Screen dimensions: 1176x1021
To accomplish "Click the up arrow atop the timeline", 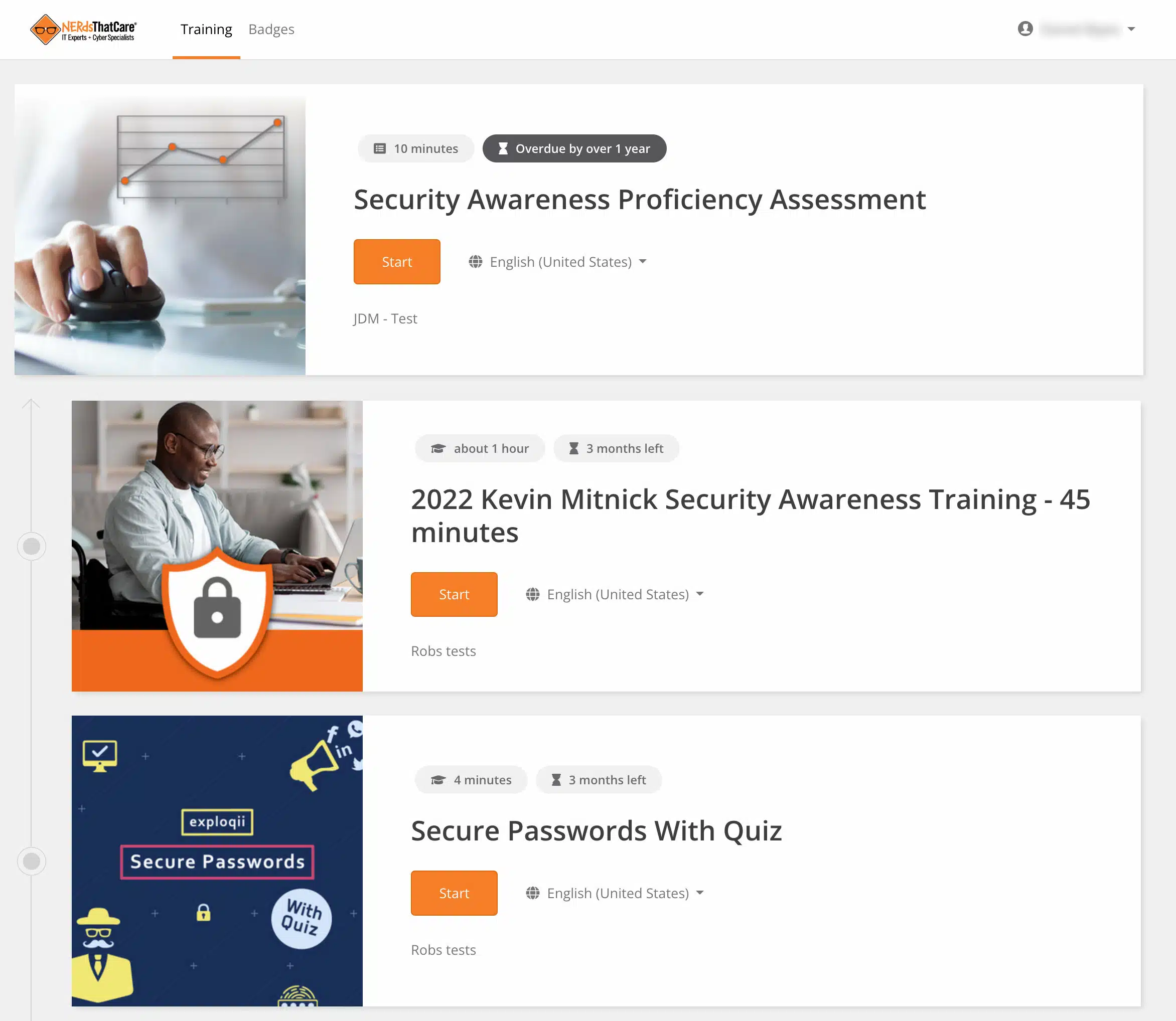I will [31, 404].
